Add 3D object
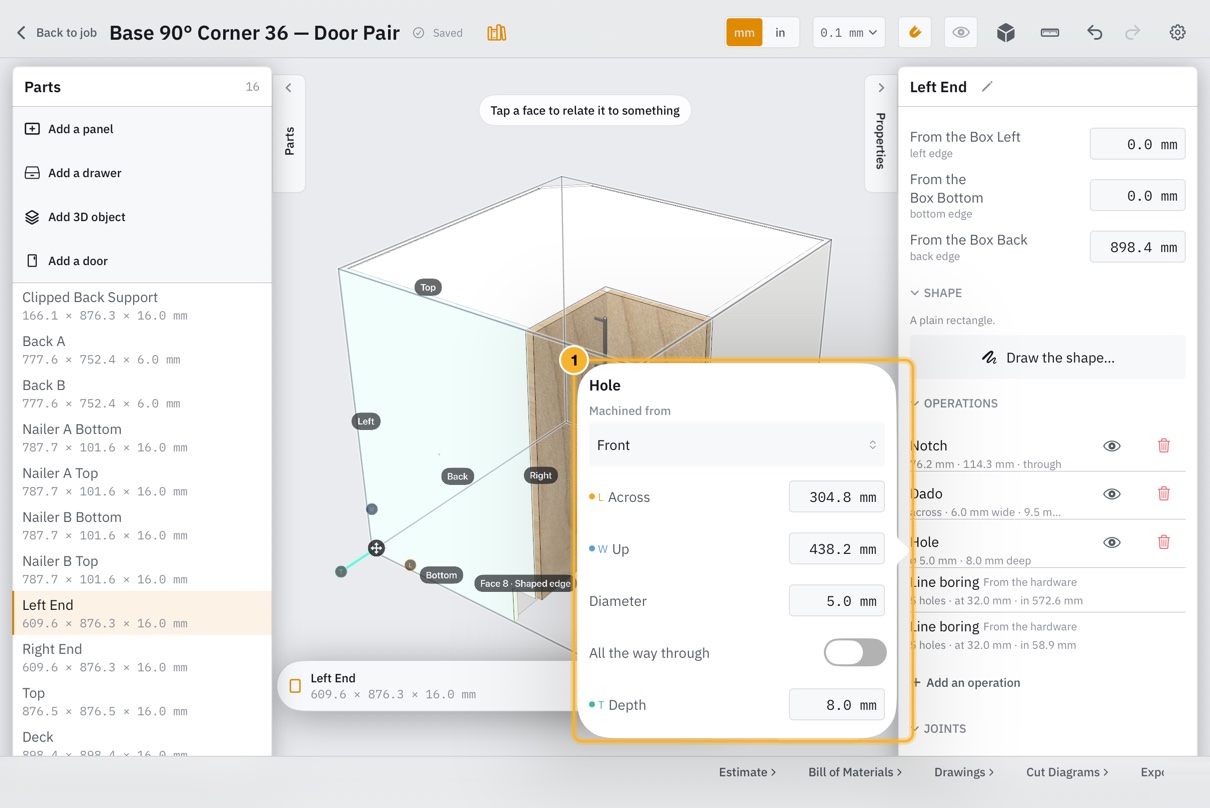The height and width of the screenshot is (808, 1210). point(142,217)
